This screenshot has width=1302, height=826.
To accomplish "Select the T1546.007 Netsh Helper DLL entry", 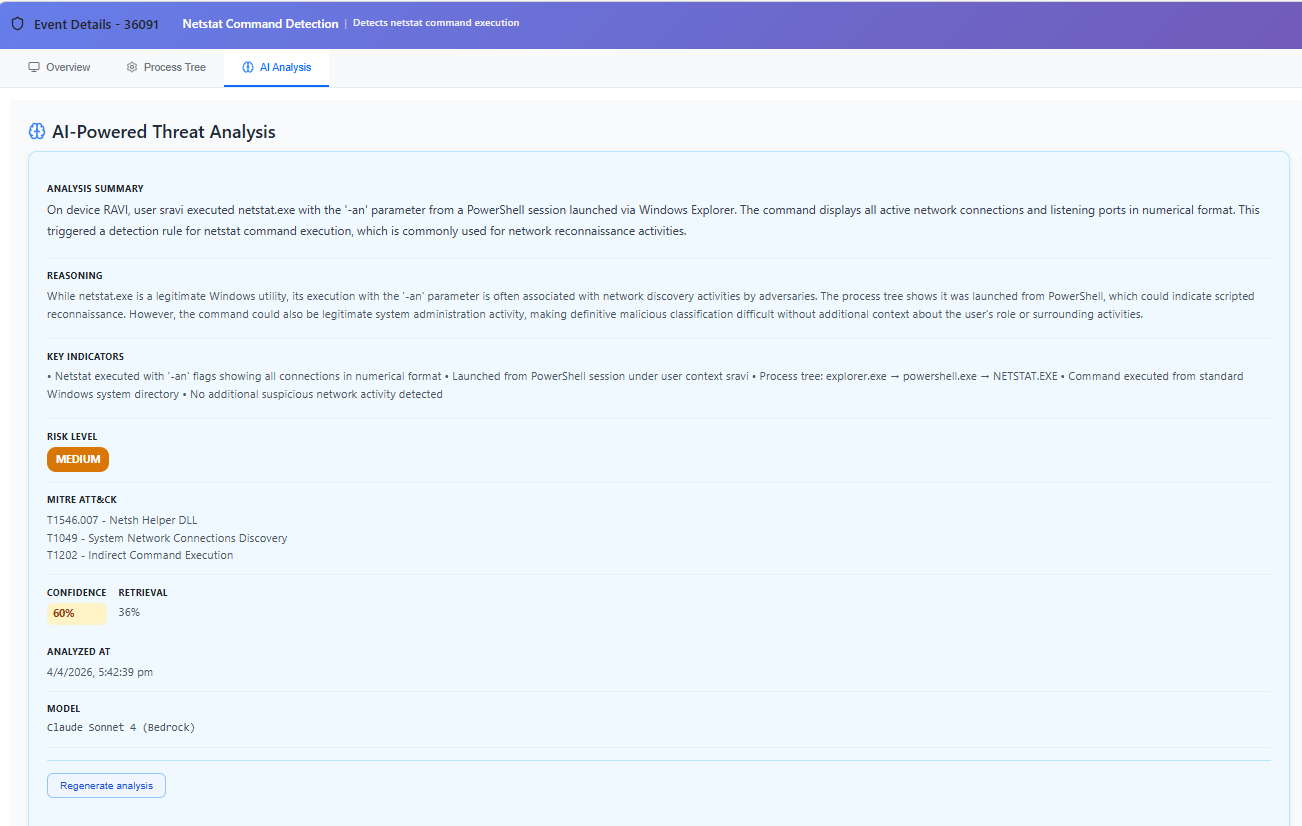I will (122, 520).
